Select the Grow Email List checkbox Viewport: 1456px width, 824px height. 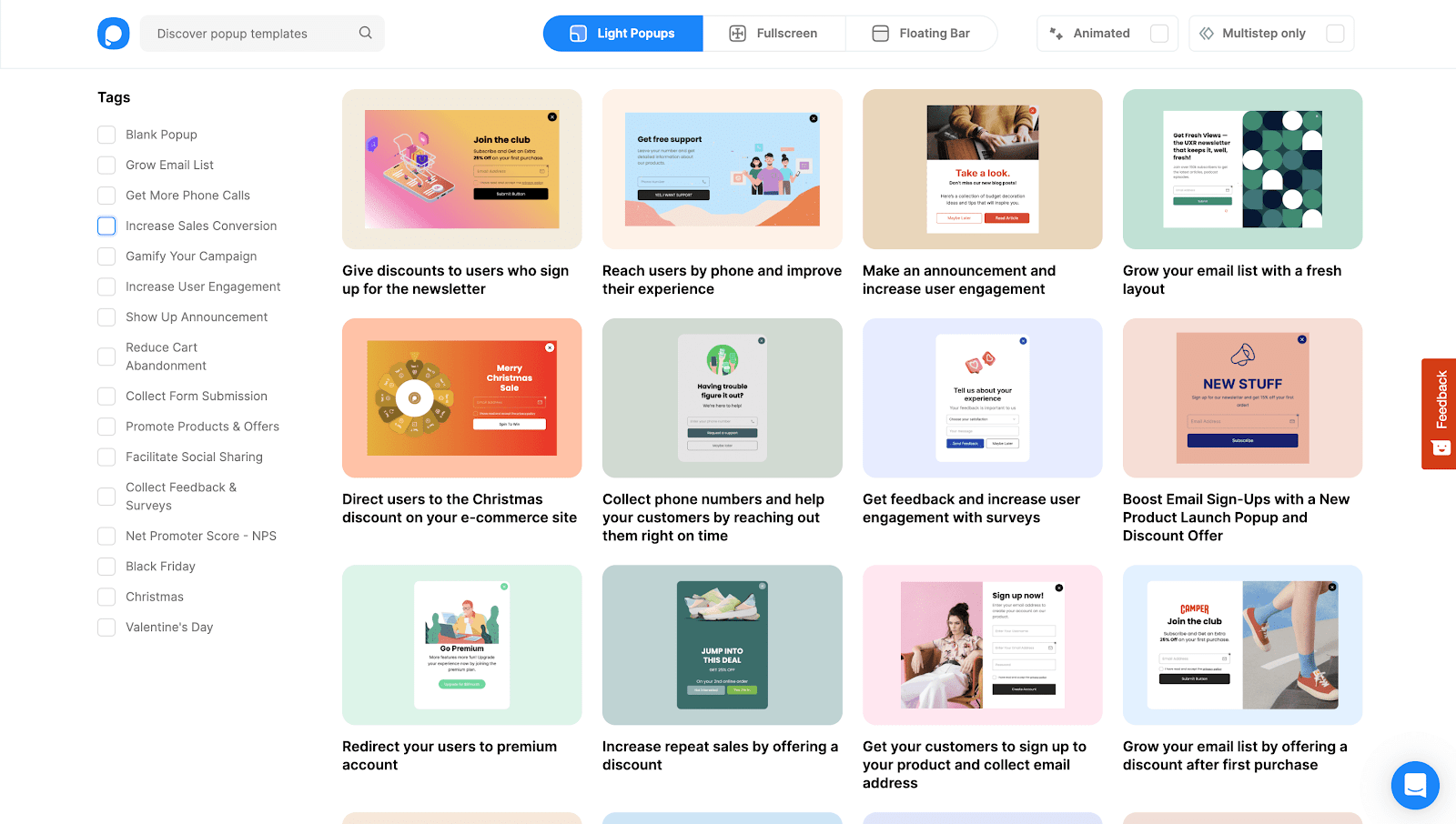[106, 165]
